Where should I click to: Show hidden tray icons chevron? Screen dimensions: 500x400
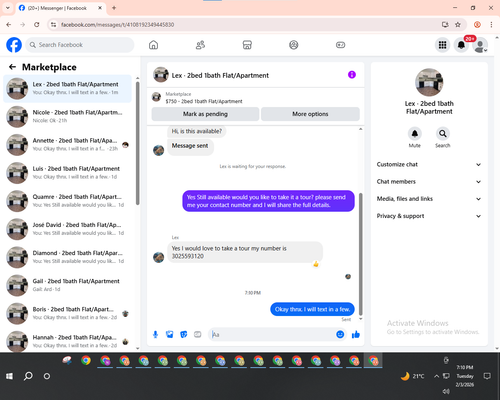[x=436, y=376]
